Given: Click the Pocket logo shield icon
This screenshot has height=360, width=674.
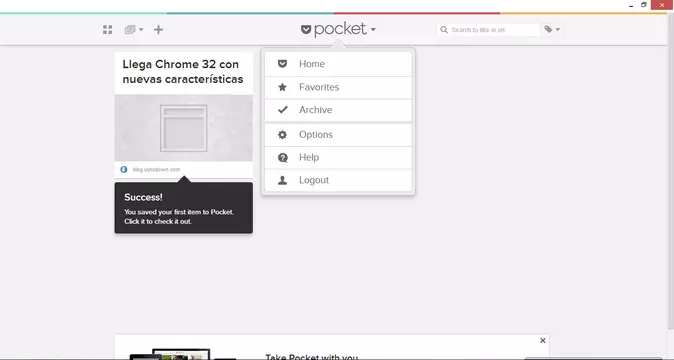Looking at the screenshot, I should 306,30.
